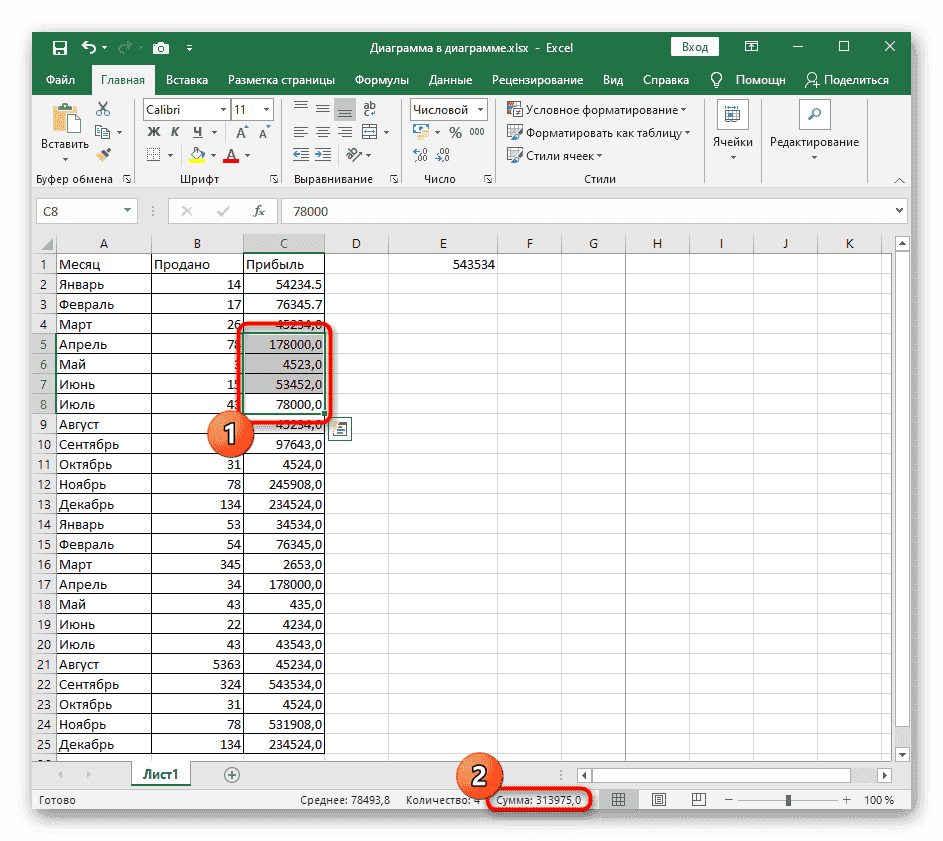Expand the Числовой number format dropdown

tap(481, 110)
